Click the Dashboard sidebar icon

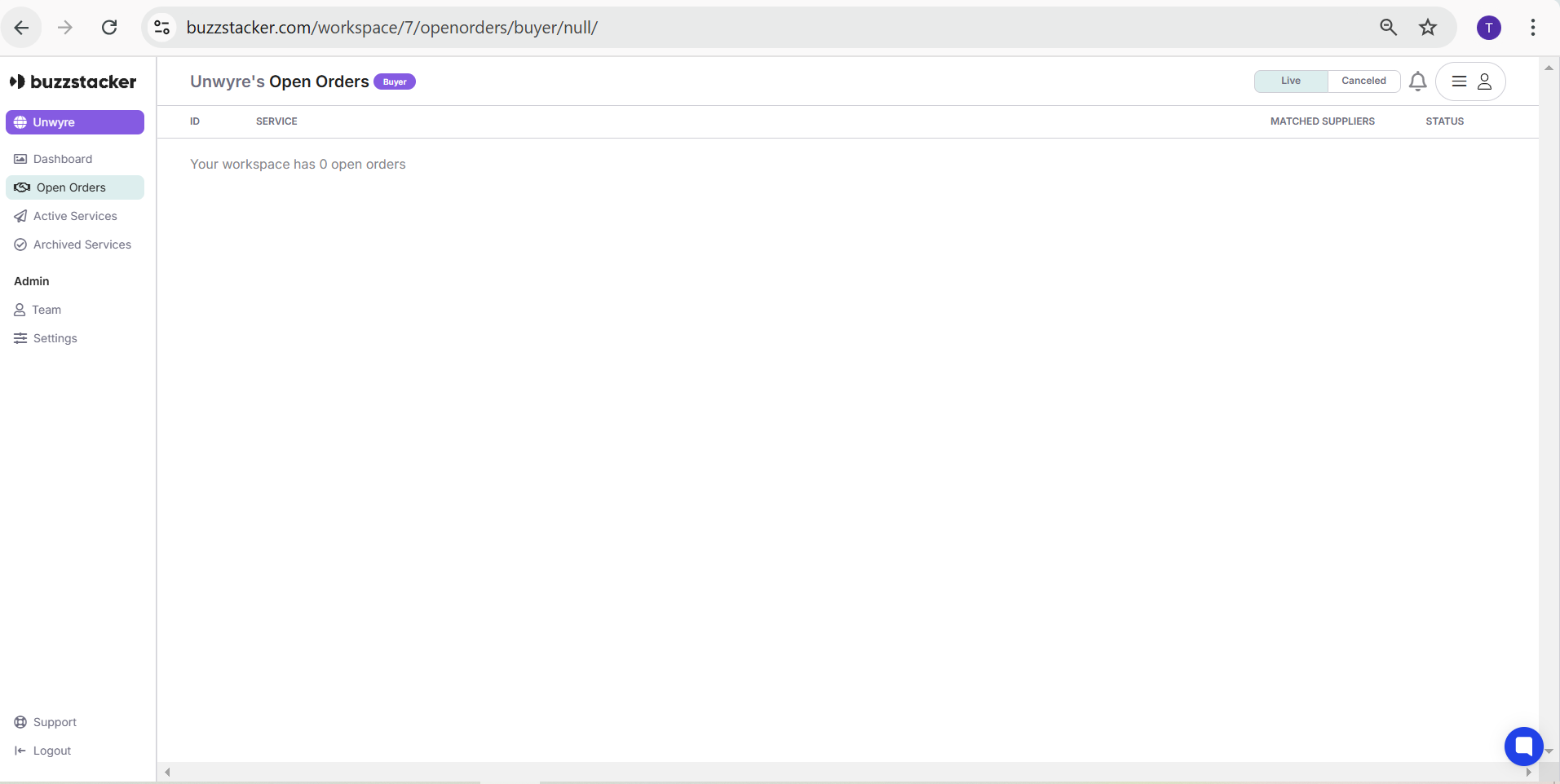point(20,159)
